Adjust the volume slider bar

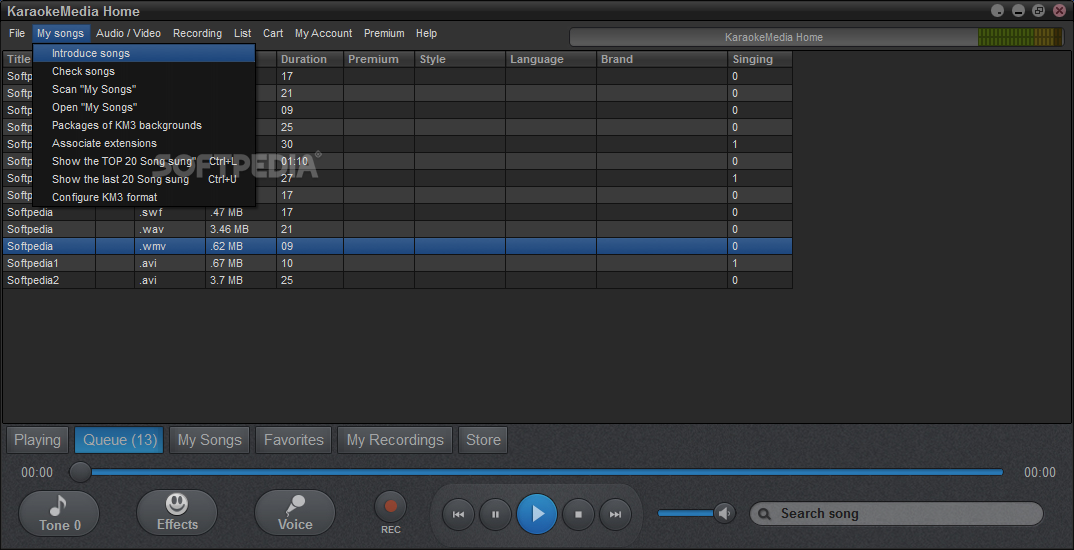686,512
